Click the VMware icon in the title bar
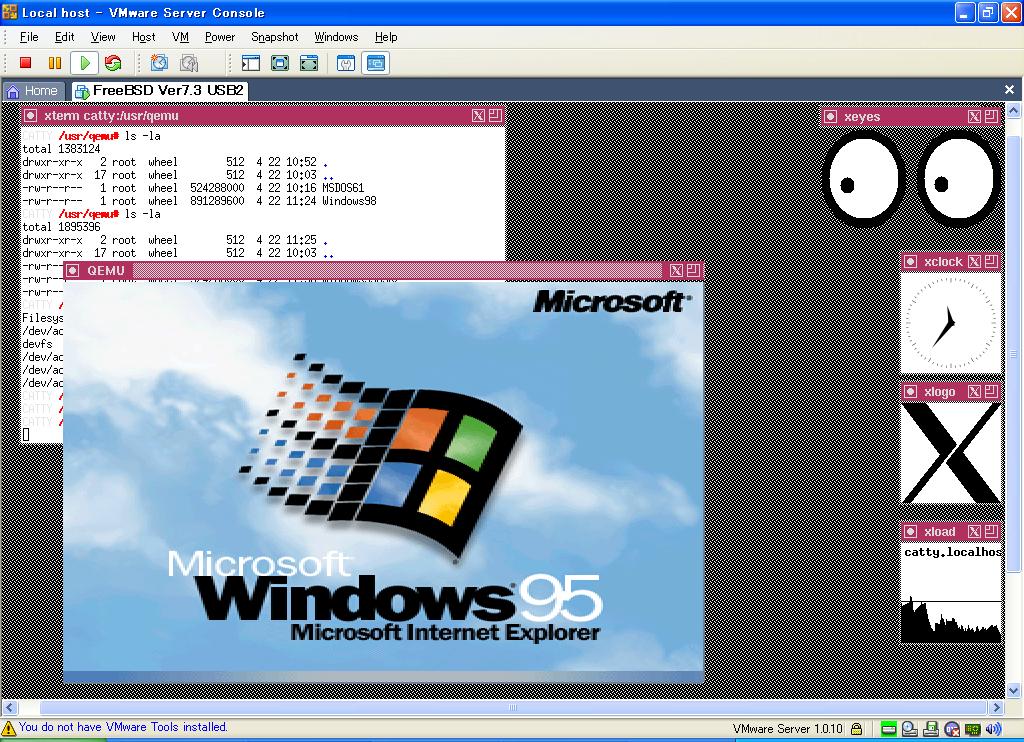The image size is (1024, 742). tap(10, 12)
